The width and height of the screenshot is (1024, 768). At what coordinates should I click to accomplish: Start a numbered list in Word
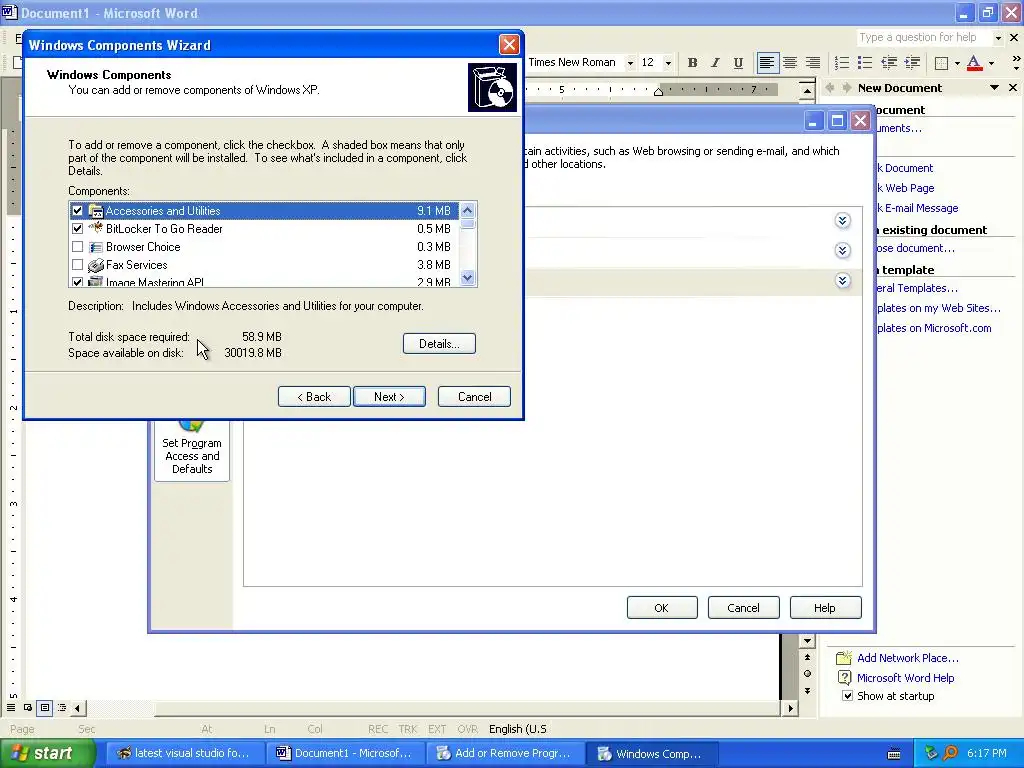point(842,63)
